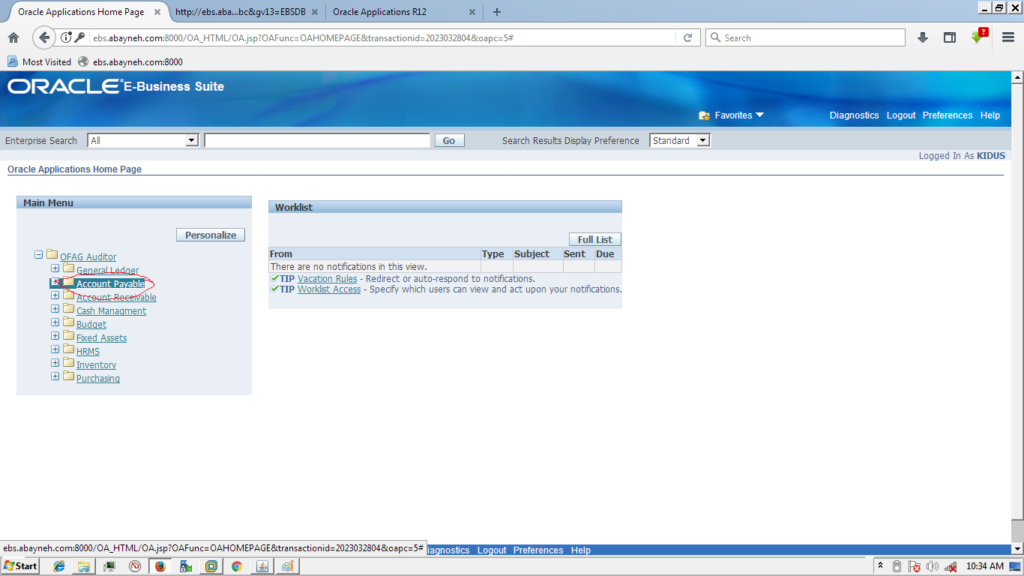Open the Firefox taskbar icon

160,566
